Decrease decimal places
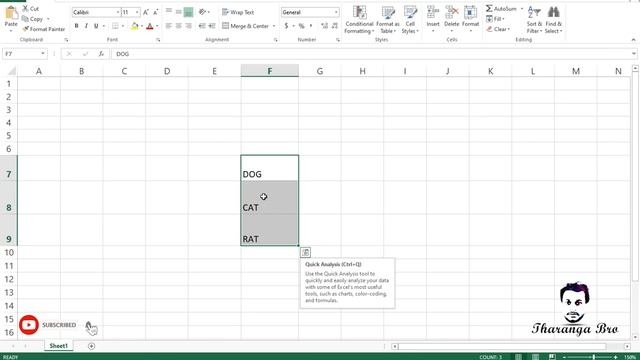This screenshot has width=640, height=360. pyautogui.click(x=335, y=26)
